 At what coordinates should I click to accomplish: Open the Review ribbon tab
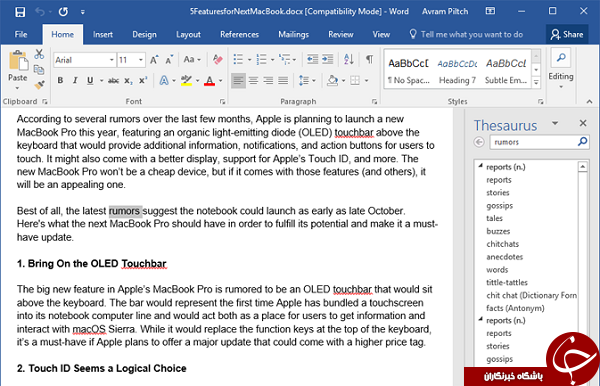[x=341, y=34]
